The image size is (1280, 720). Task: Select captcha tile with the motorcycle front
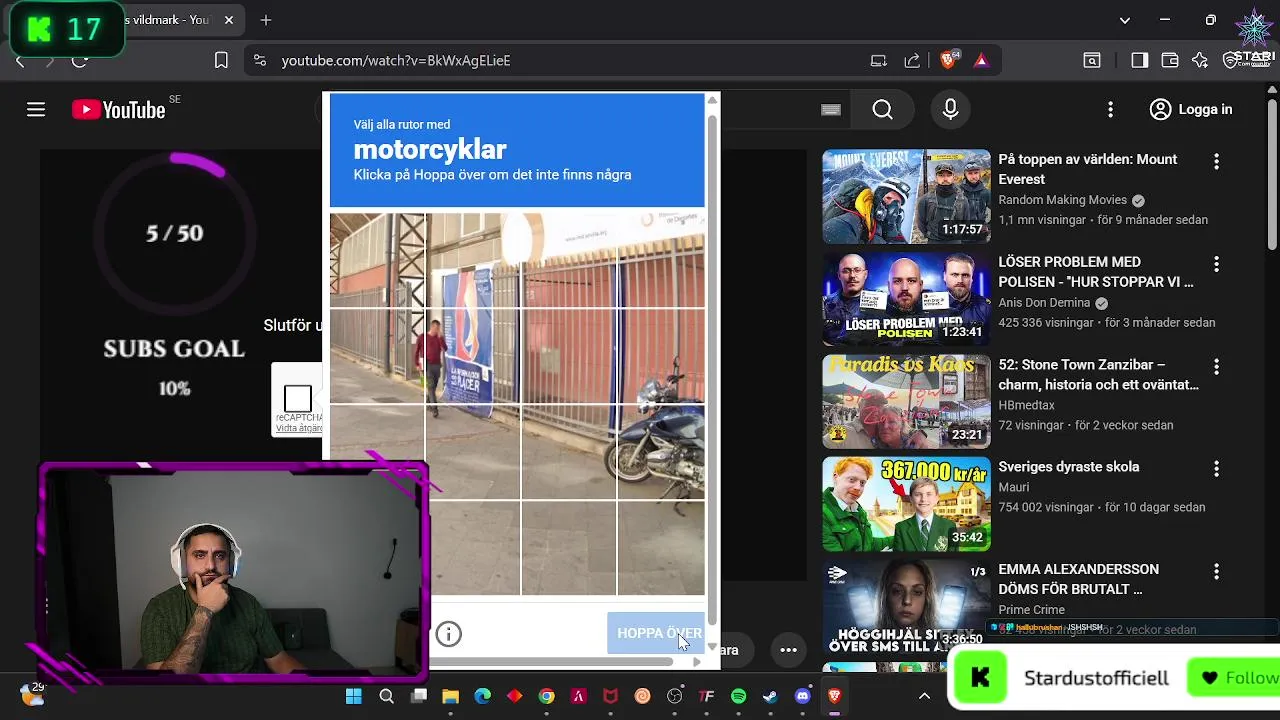[661, 452]
